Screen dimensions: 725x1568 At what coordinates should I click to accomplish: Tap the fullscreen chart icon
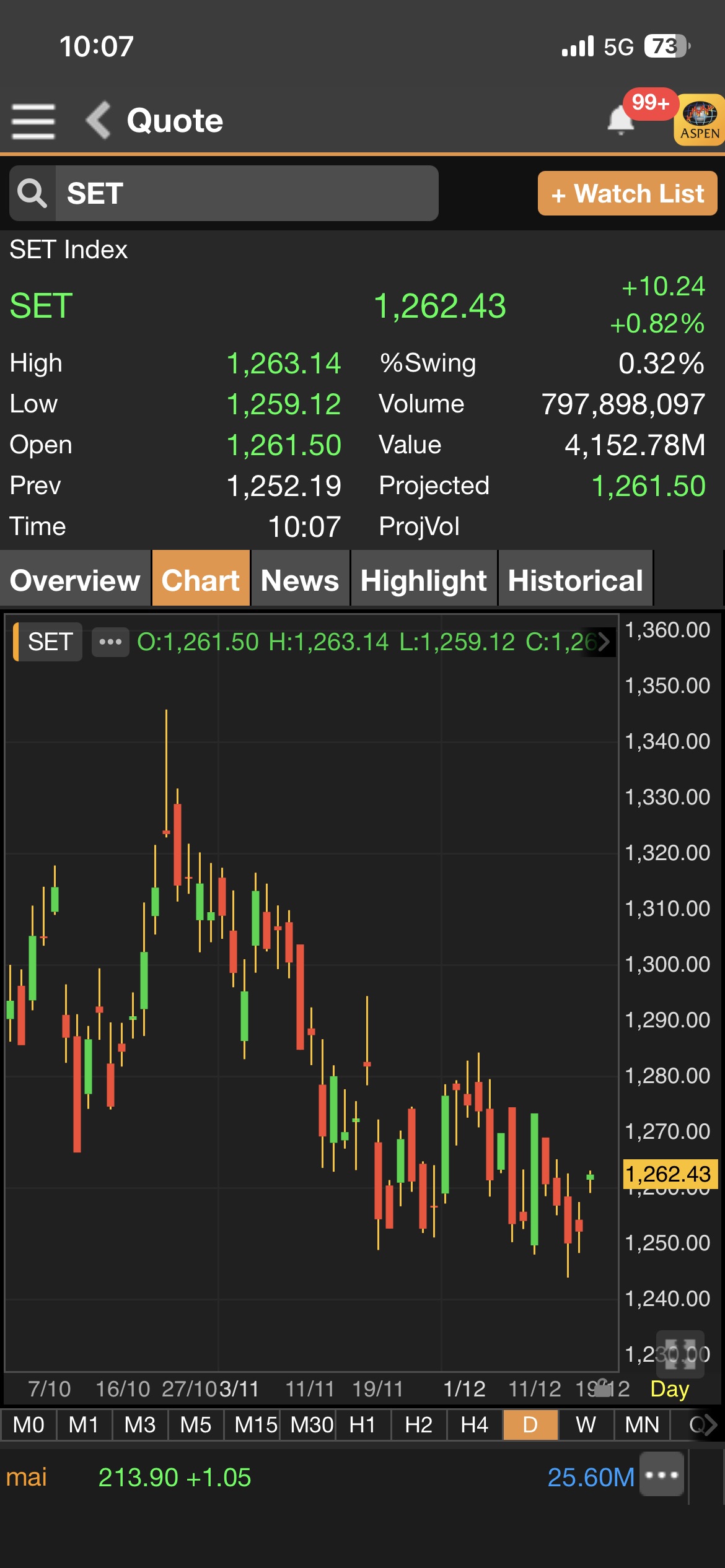tap(680, 1354)
